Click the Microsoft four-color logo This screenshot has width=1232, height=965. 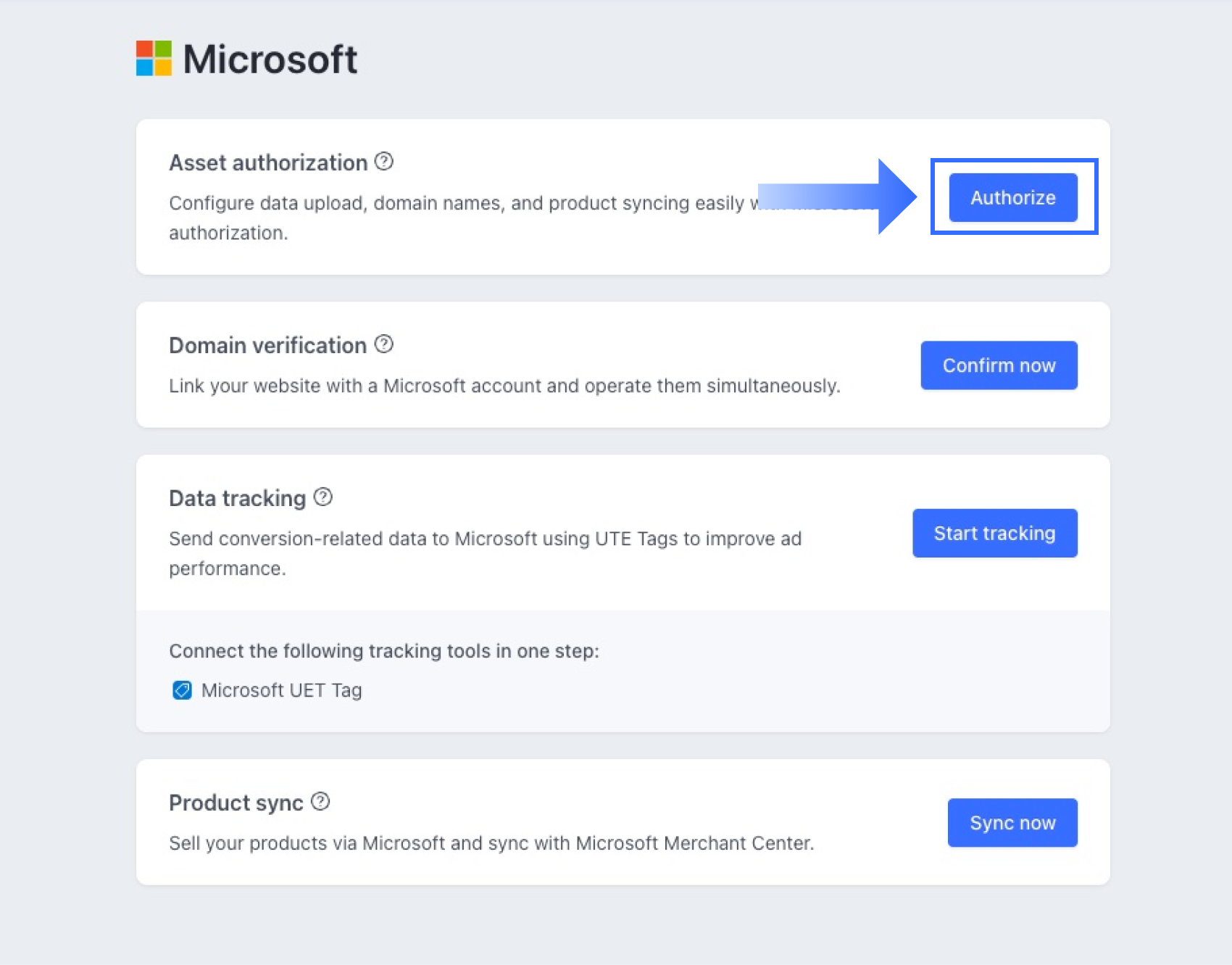click(x=154, y=59)
